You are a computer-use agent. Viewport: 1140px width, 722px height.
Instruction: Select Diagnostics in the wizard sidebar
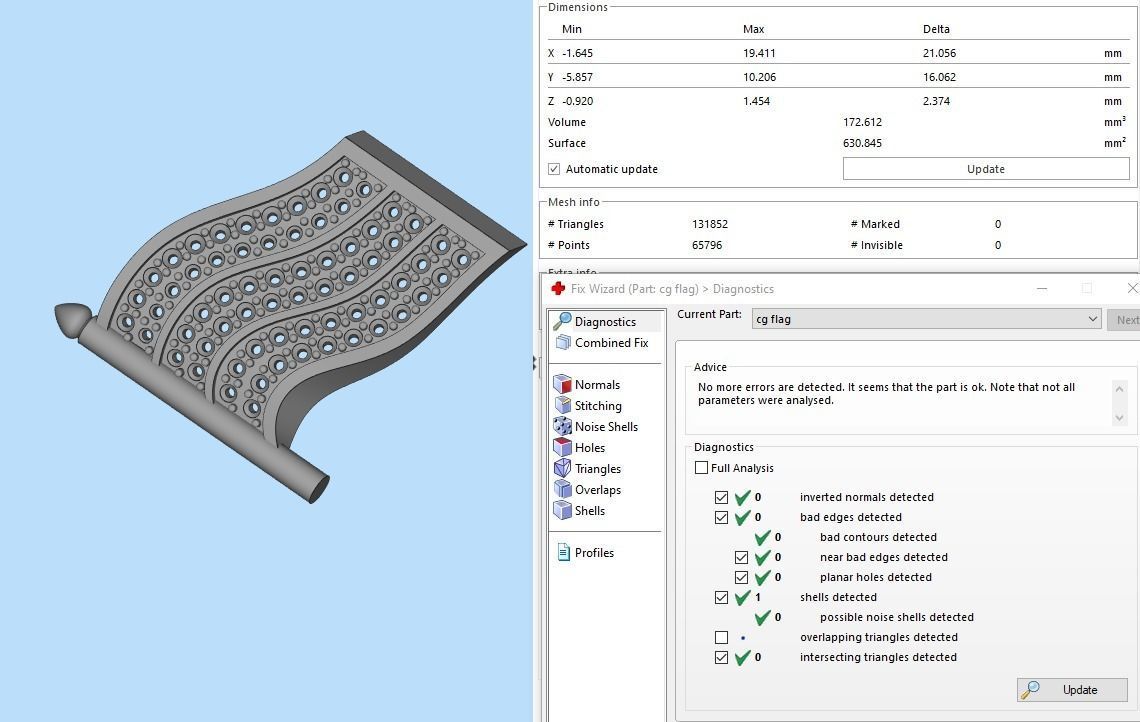tap(606, 321)
